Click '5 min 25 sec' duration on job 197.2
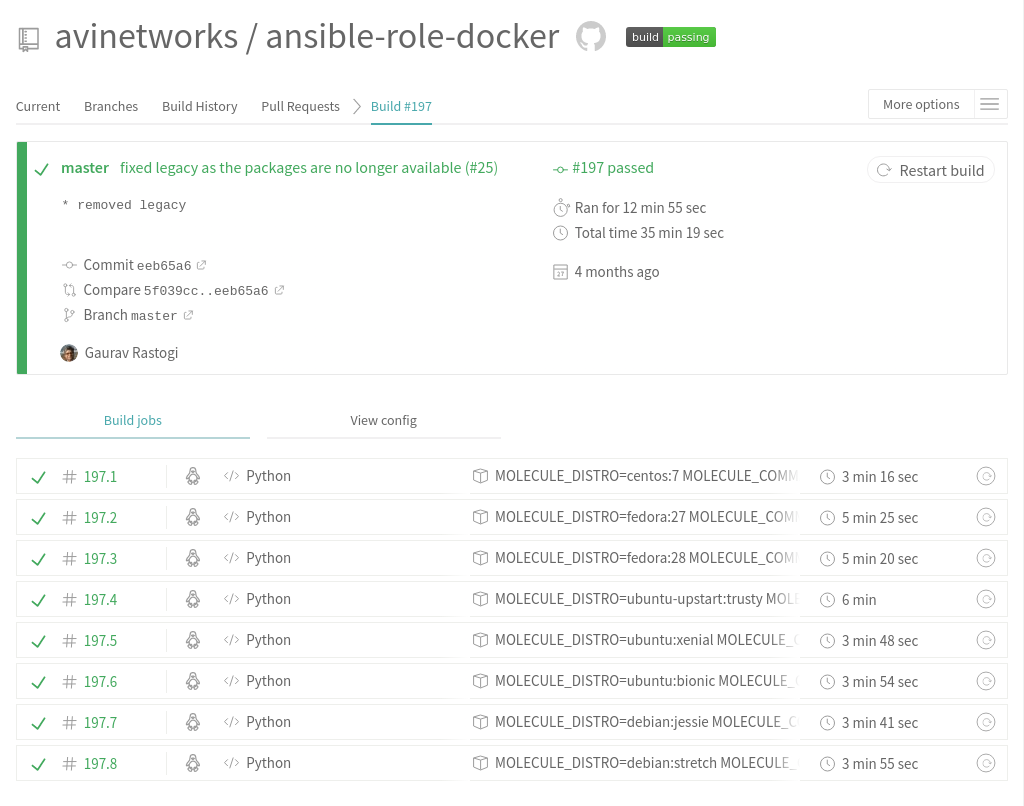Image resolution: width=1024 pixels, height=806 pixels. (880, 518)
